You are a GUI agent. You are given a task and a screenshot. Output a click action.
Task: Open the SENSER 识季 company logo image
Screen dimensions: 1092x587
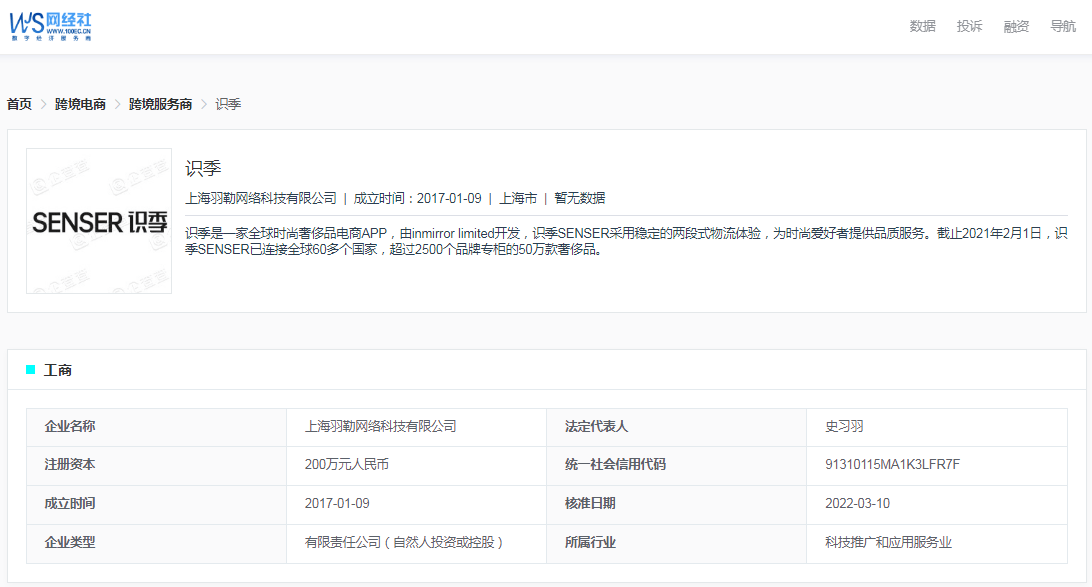click(99, 221)
